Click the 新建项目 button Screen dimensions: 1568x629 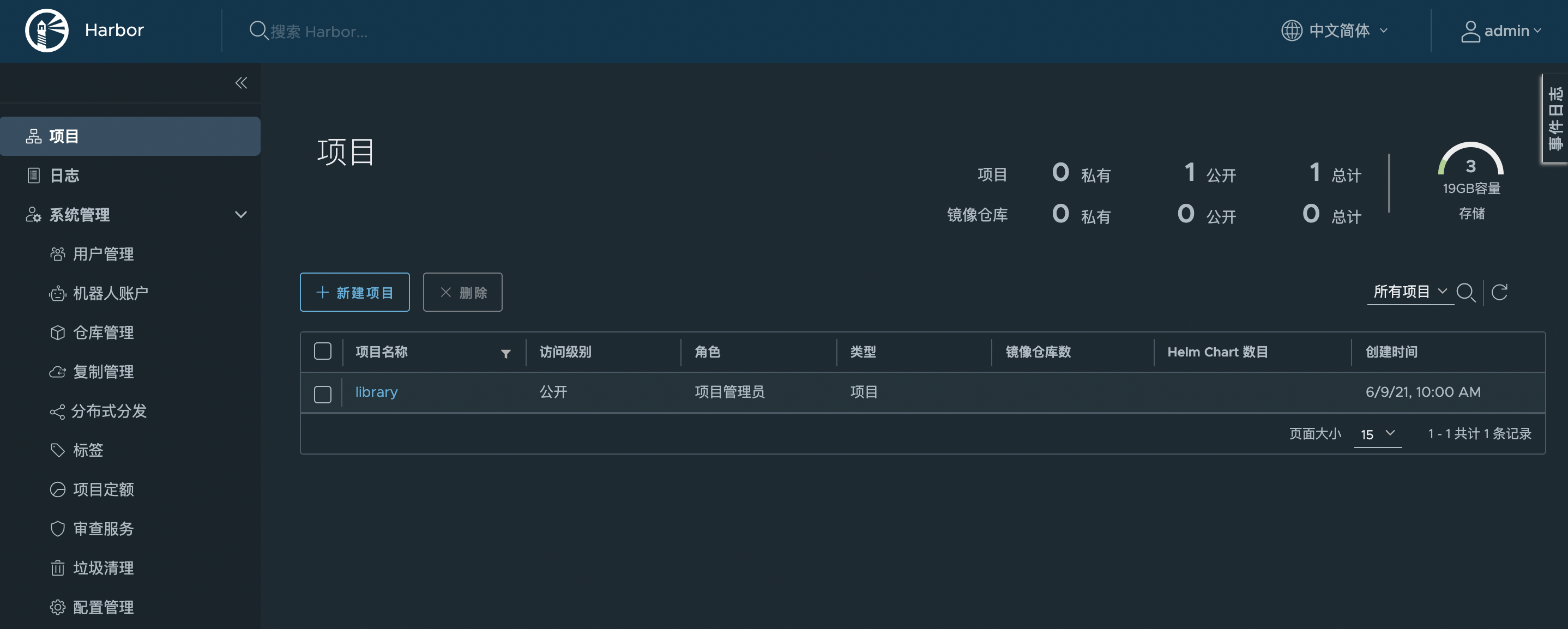(x=355, y=292)
